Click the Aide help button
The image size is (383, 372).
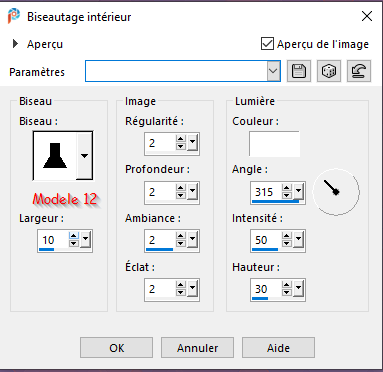tap(278, 348)
